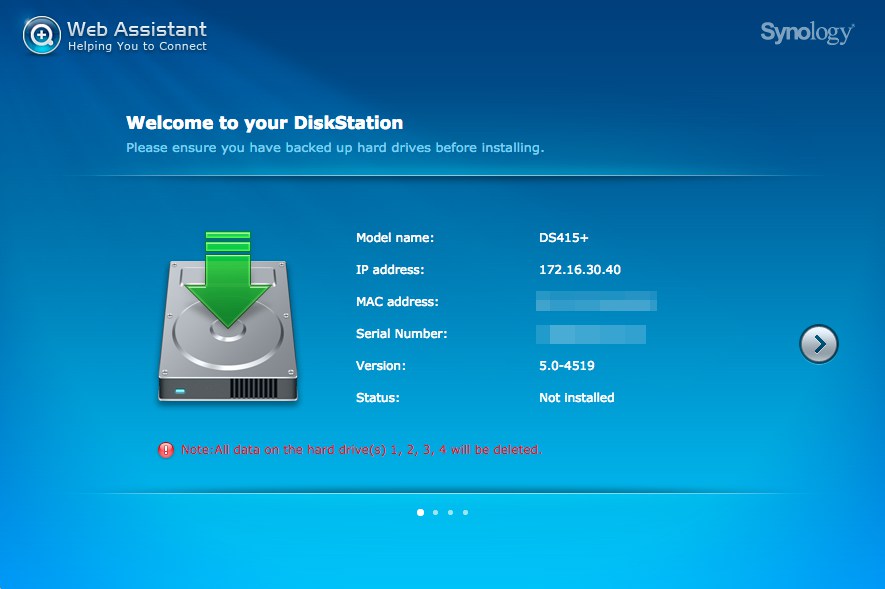This screenshot has height=589, width=885.
Task: Click the backup reminder subtitle text
Action: click(335, 148)
